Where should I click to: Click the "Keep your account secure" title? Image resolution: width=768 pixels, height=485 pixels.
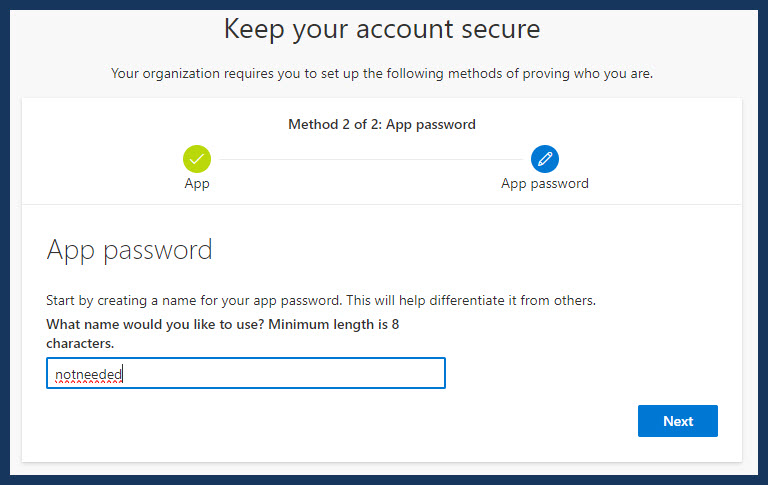(x=382, y=29)
